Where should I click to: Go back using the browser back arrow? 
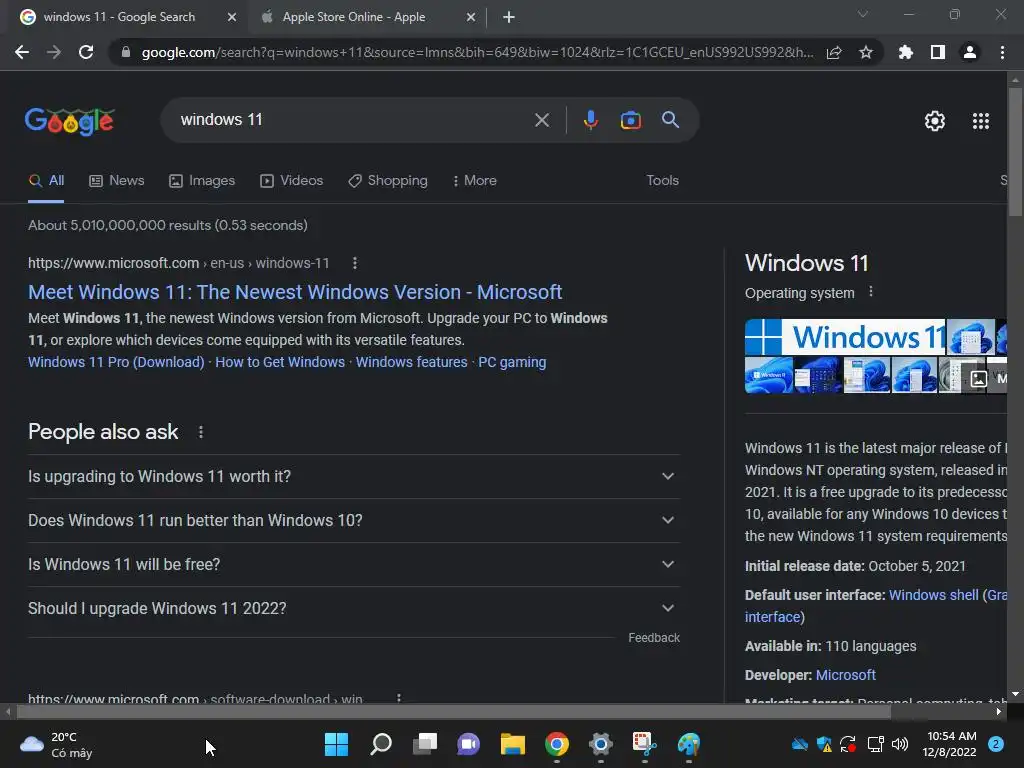click(x=22, y=52)
